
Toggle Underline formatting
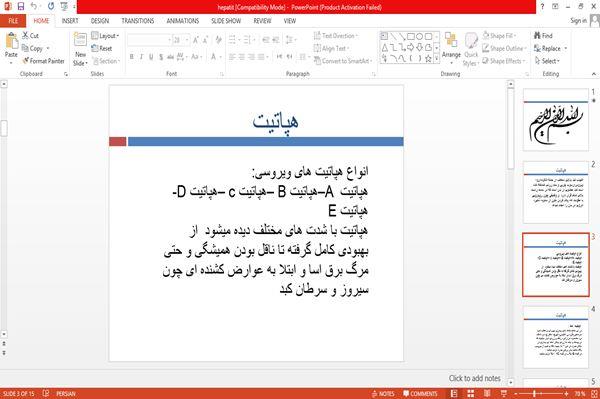coord(151,57)
